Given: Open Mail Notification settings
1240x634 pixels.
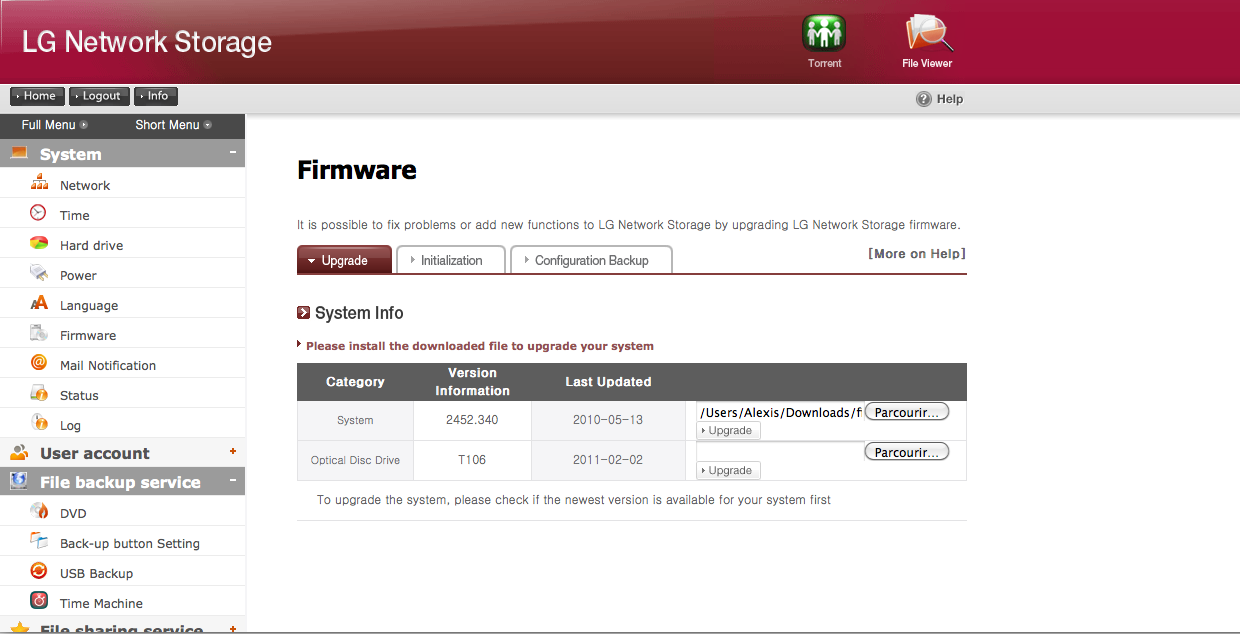Looking at the screenshot, I should pos(108,365).
